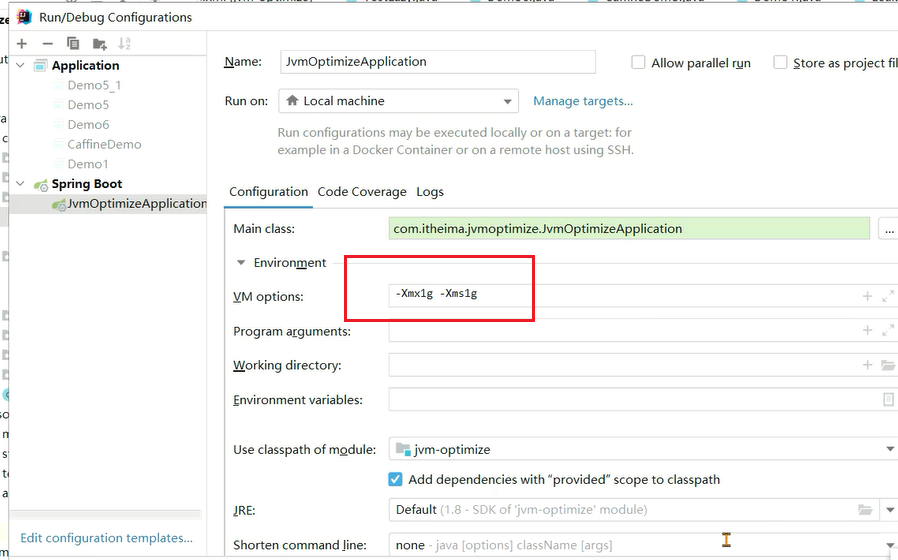898x560 pixels.
Task: Toggle the Store as project file checkbox
Action: (x=781, y=62)
